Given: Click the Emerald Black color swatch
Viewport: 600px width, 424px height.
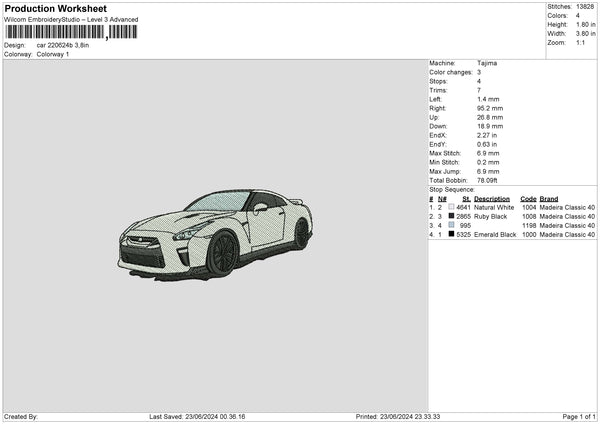Looking at the screenshot, I should 451,234.
